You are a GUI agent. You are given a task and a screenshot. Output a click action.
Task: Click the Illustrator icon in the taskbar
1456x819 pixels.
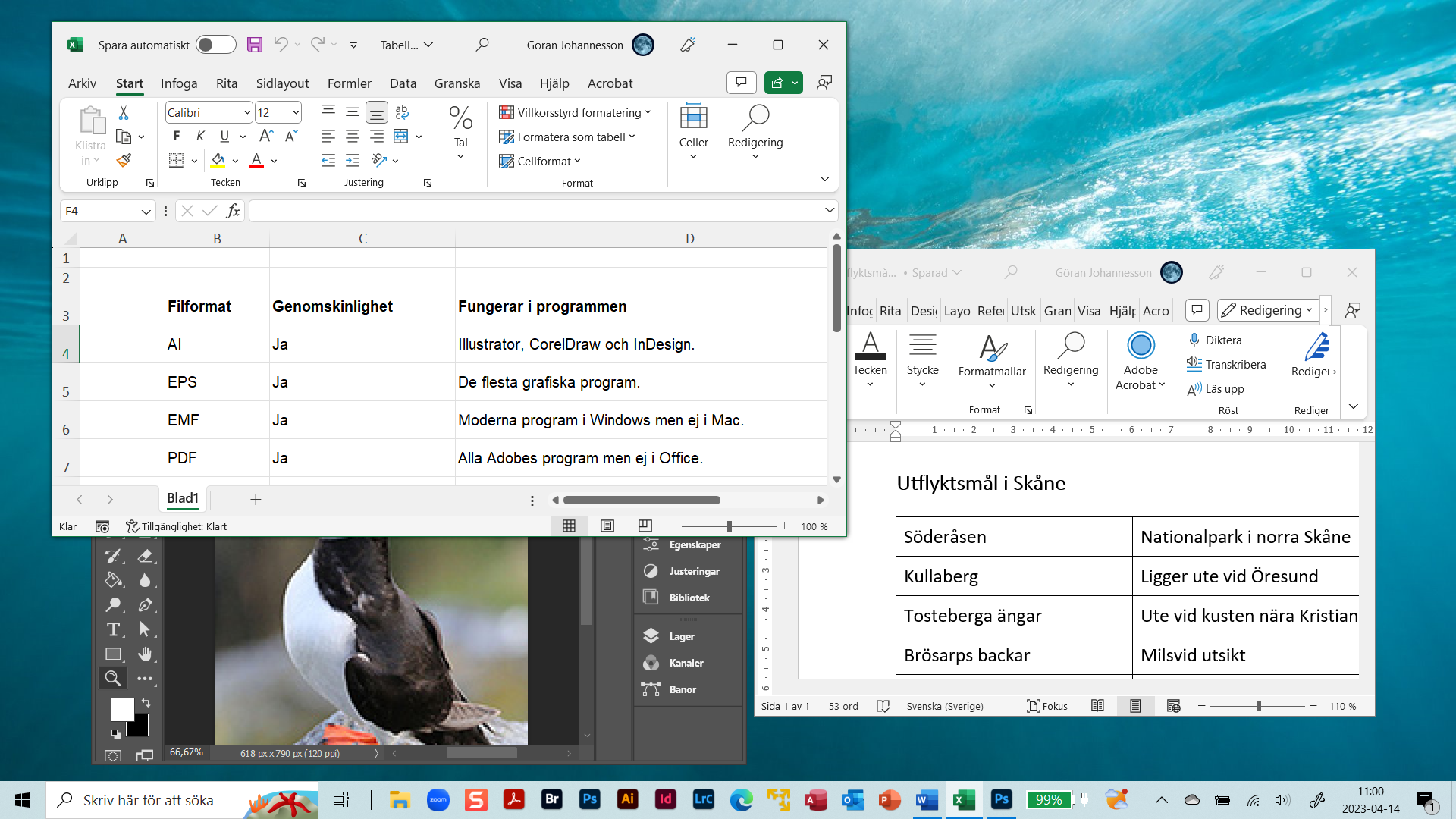[x=627, y=799]
